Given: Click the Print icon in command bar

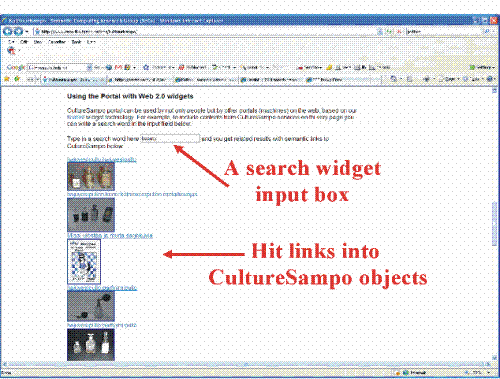Looking at the screenshot, I should click(426, 79).
